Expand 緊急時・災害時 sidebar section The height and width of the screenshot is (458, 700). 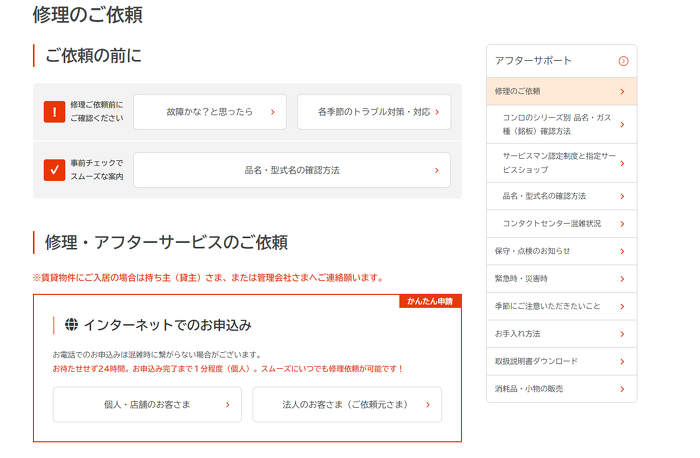coord(560,279)
